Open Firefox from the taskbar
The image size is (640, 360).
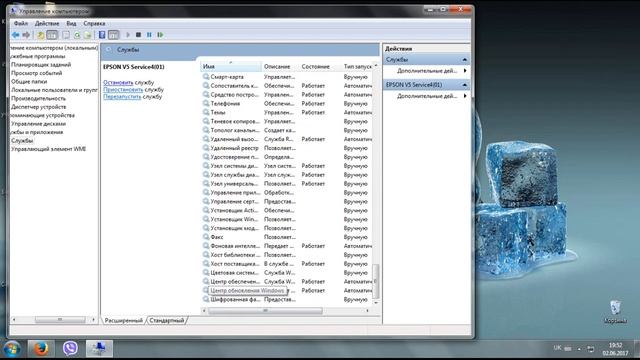tap(41, 349)
